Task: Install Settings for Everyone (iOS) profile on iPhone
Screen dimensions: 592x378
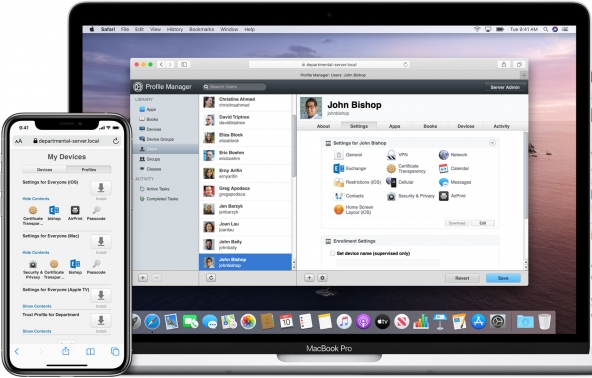Action: [x=101, y=188]
